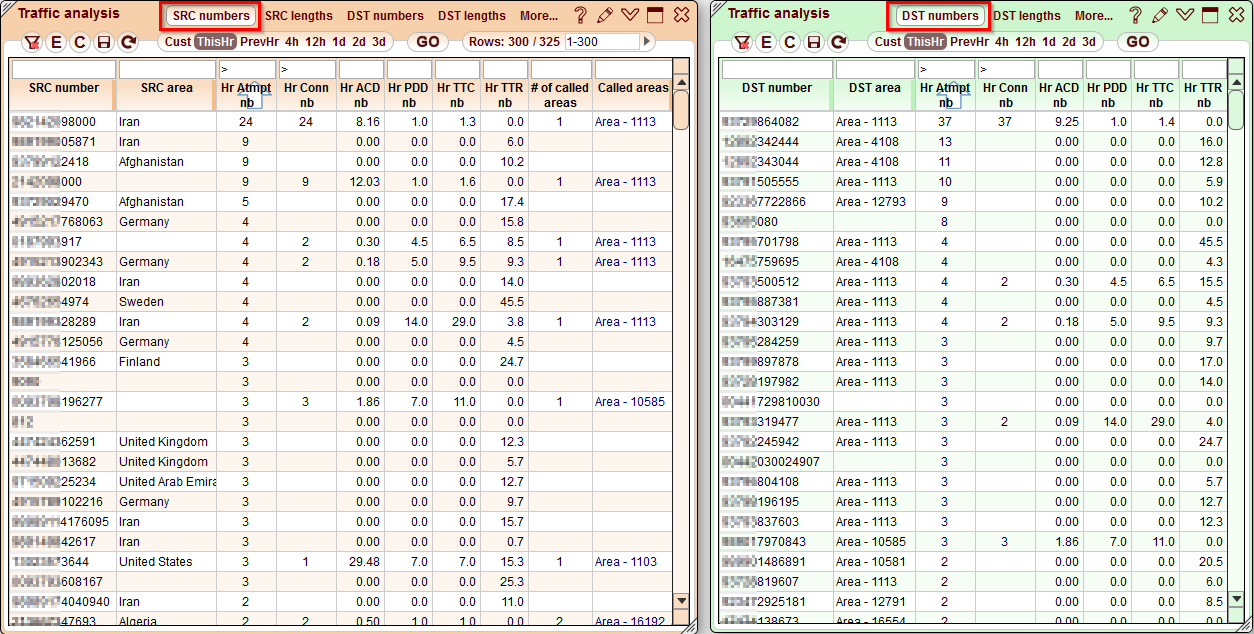
Task: Click the SRC number filter input field
Action: click(62, 68)
